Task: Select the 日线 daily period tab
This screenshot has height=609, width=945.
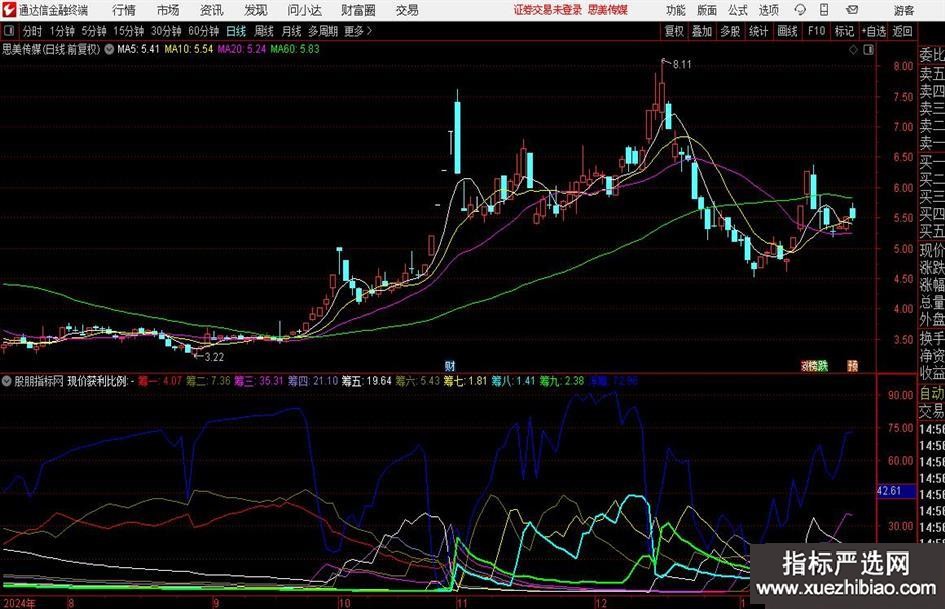Action: [x=236, y=31]
